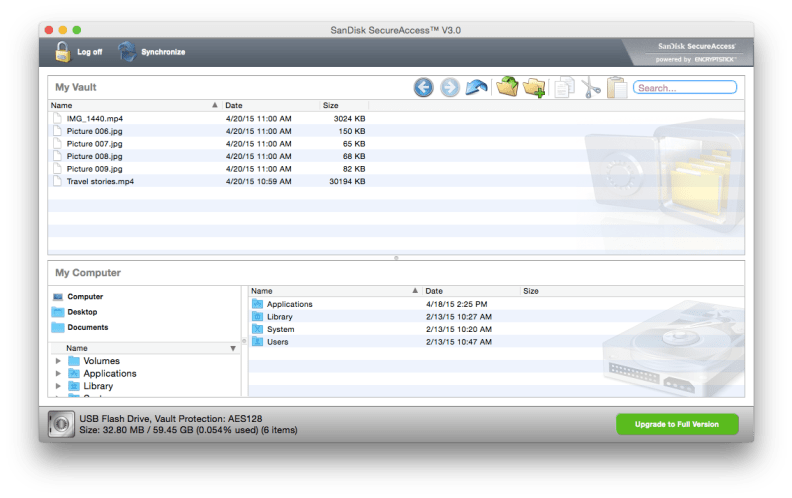Select IMG_1440.mp4 file name
Screen dimensions: 792x498
95,119
